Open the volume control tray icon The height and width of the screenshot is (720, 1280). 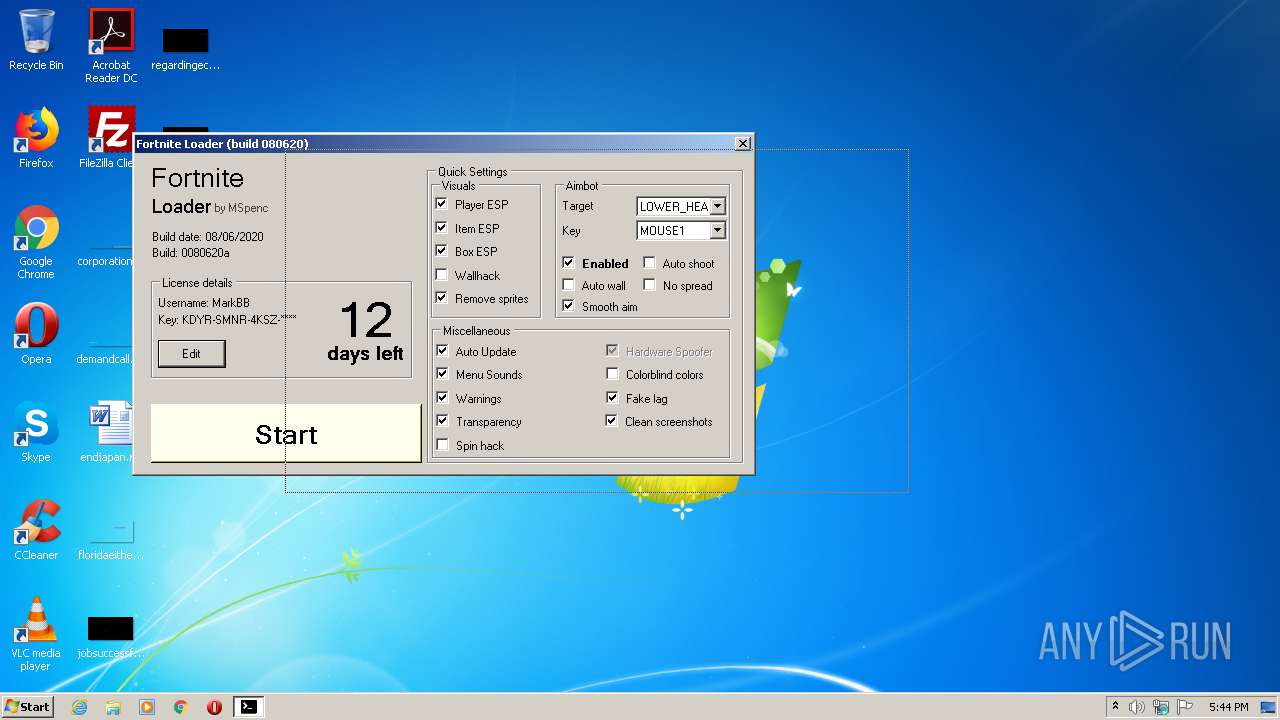(x=1137, y=707)
